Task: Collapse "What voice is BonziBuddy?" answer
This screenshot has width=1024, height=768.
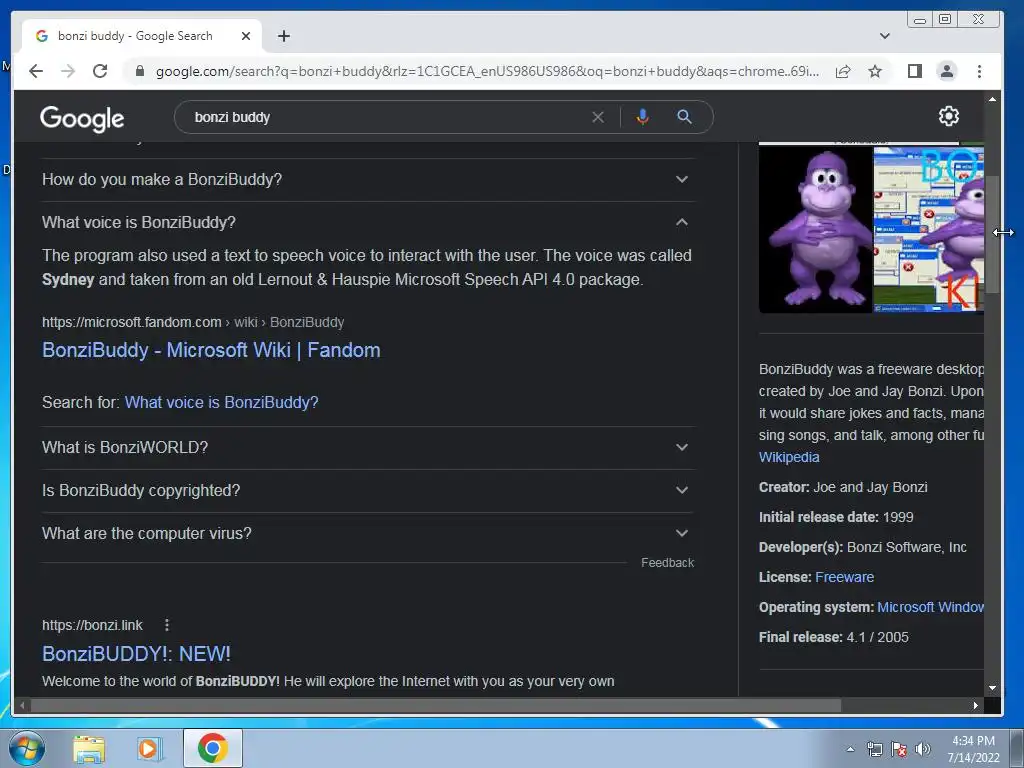Action: 367,222
